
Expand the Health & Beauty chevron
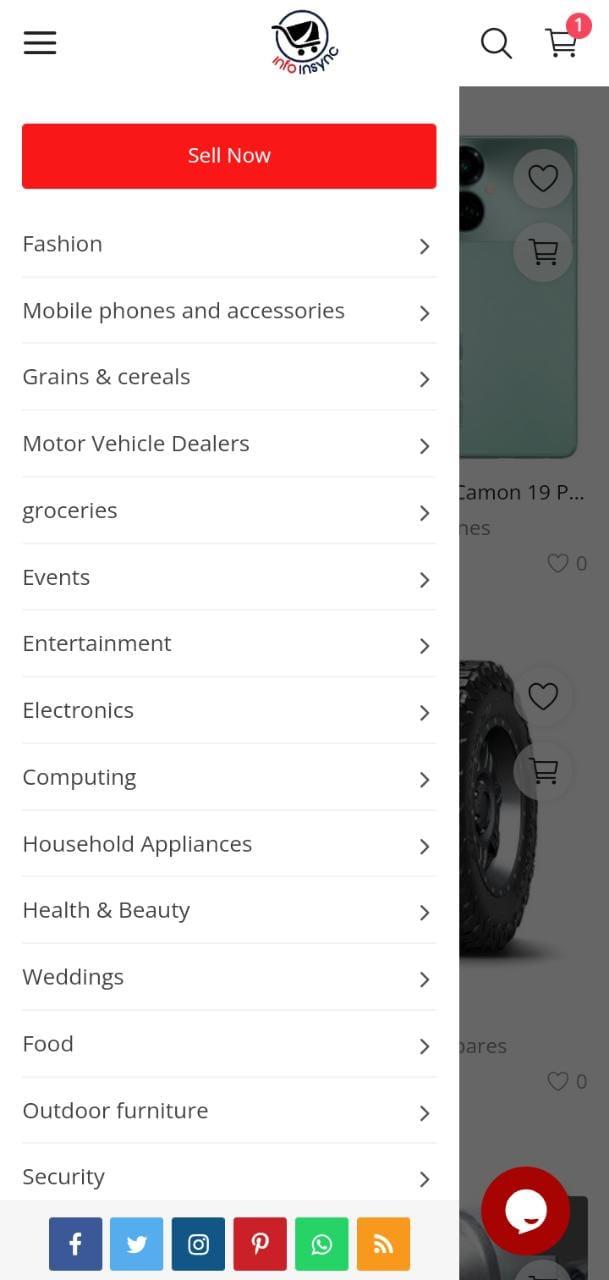424,912
